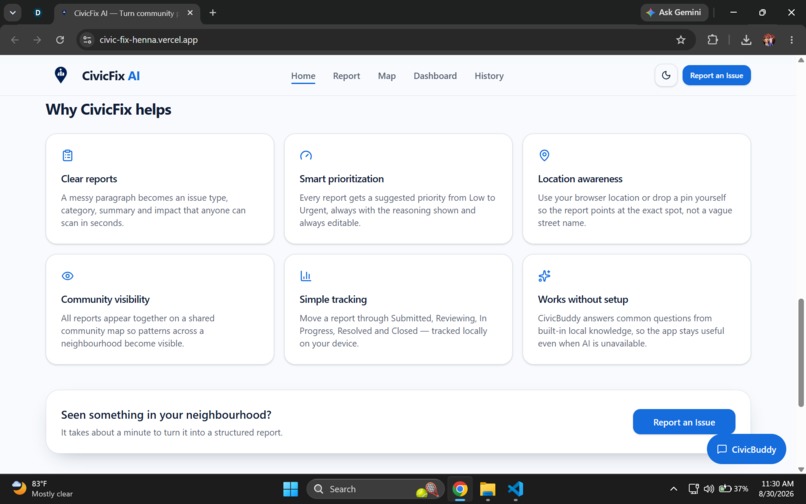The width and height of the screenshot is (806, 504).
Task: Click the Works without setup card title
Action: (583, 299)
